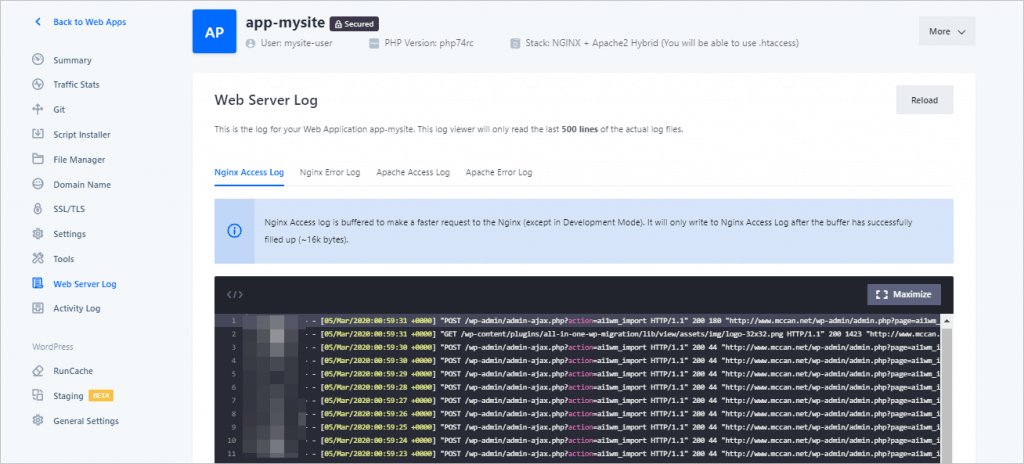The width and height of the screenshot is (1024, 464).
Task: Click the Web Server Log heading
Action: 266,101
